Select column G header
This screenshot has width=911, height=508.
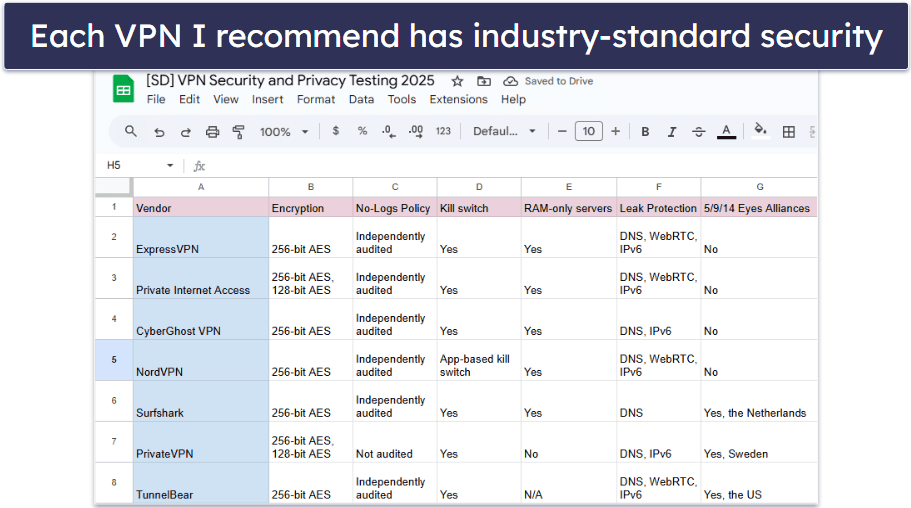click(759, 187)
